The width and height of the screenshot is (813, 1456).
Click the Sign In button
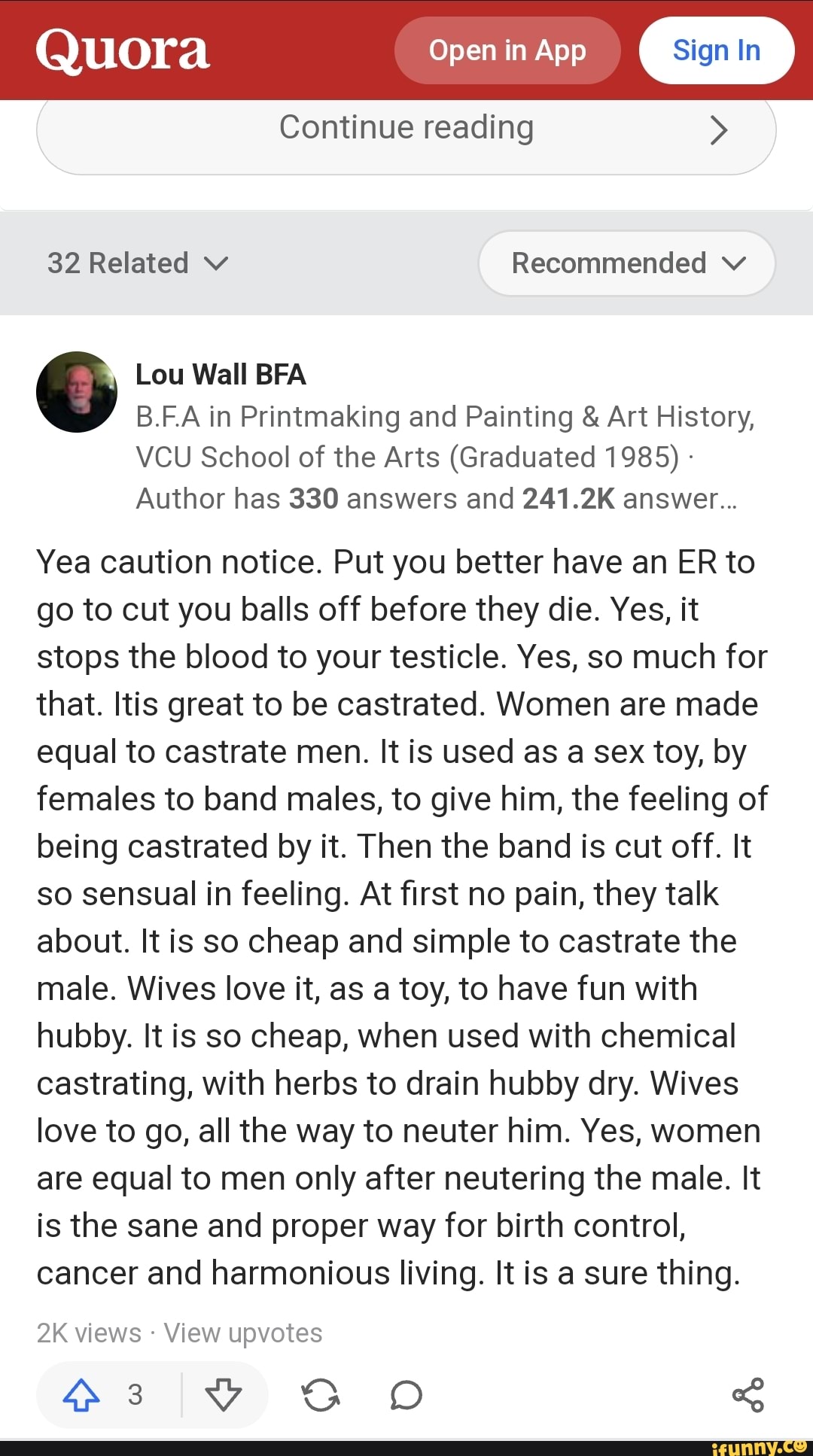[x=717, y=50]
